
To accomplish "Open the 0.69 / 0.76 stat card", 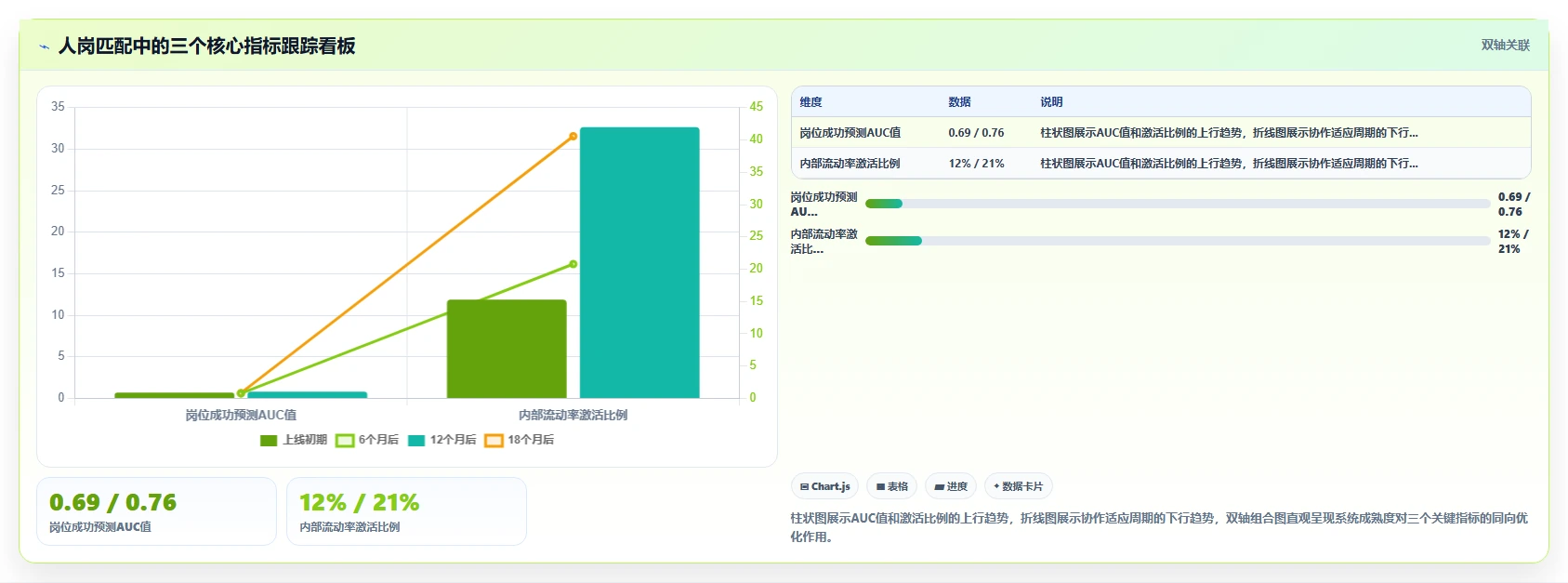I will 156,511.
